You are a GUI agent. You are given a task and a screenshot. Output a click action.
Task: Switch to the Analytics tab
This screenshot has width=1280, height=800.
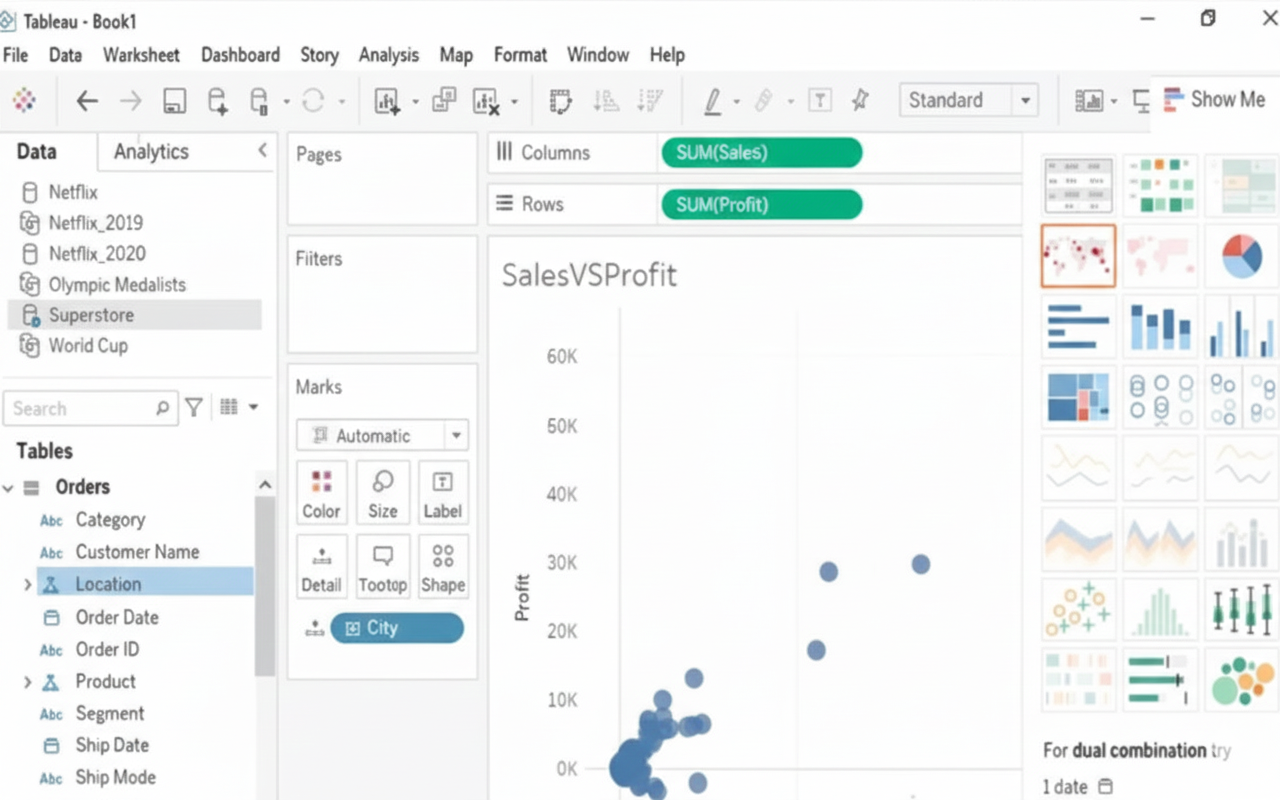click(x=151, y=152)
